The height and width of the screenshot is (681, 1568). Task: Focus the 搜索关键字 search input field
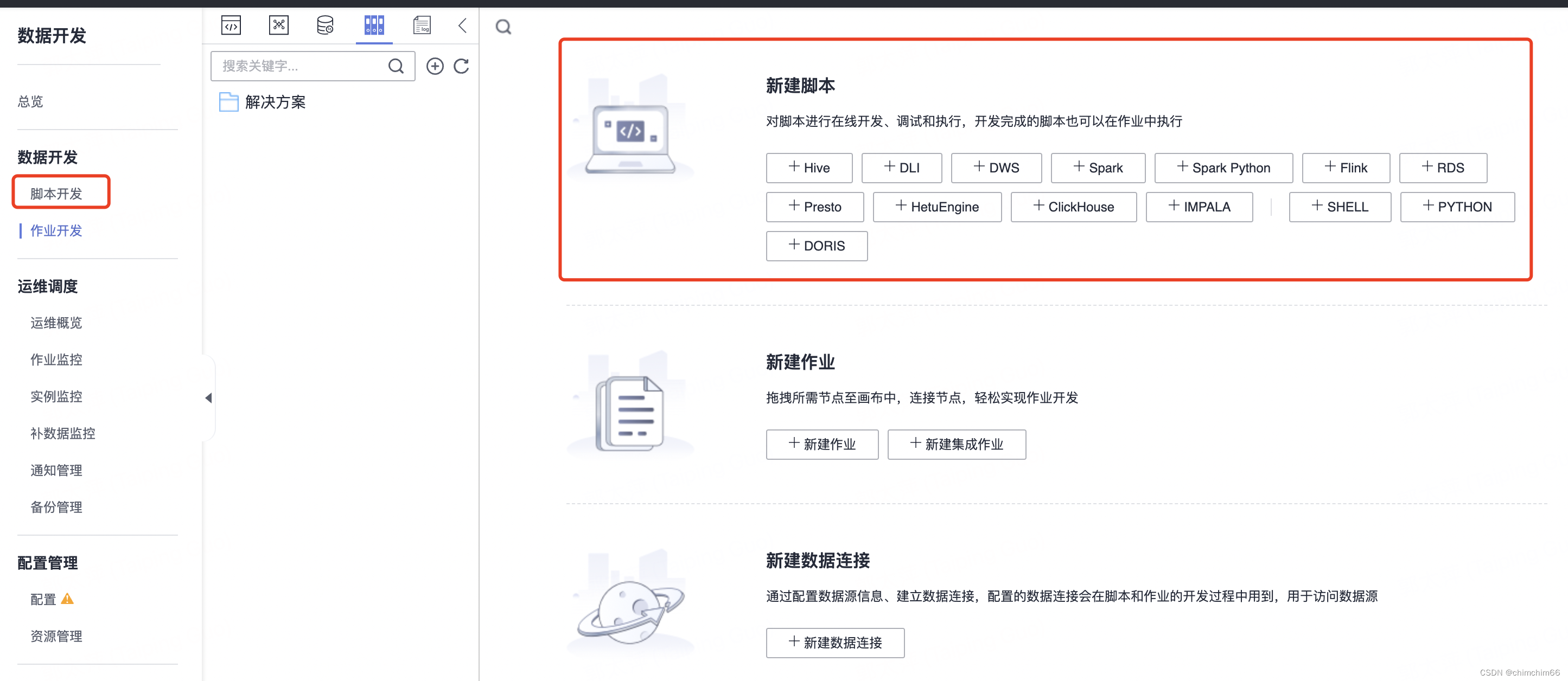pyautogui.click(x=298, y=66)
